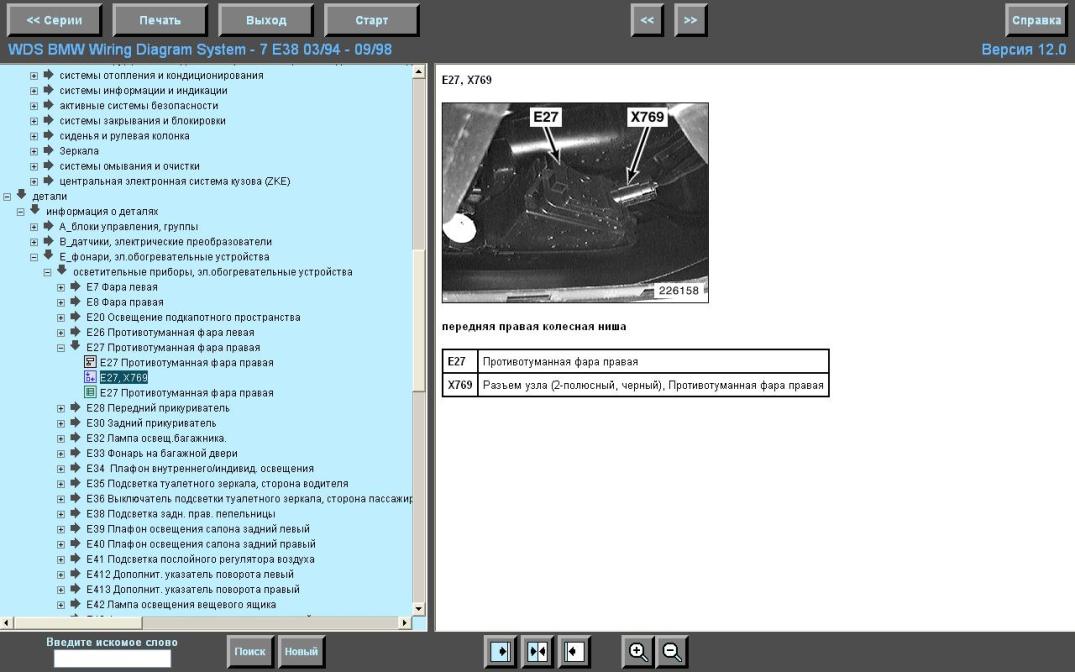Open the 'Справка' help button
This screenshot has height=672, width=1075.
tap(1036, 20)
